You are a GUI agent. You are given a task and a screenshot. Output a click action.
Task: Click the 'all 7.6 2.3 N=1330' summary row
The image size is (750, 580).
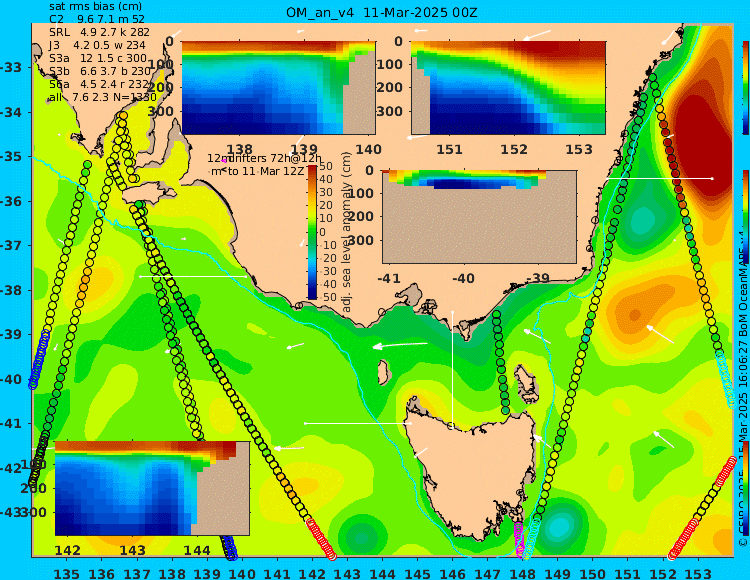point(103,97)
